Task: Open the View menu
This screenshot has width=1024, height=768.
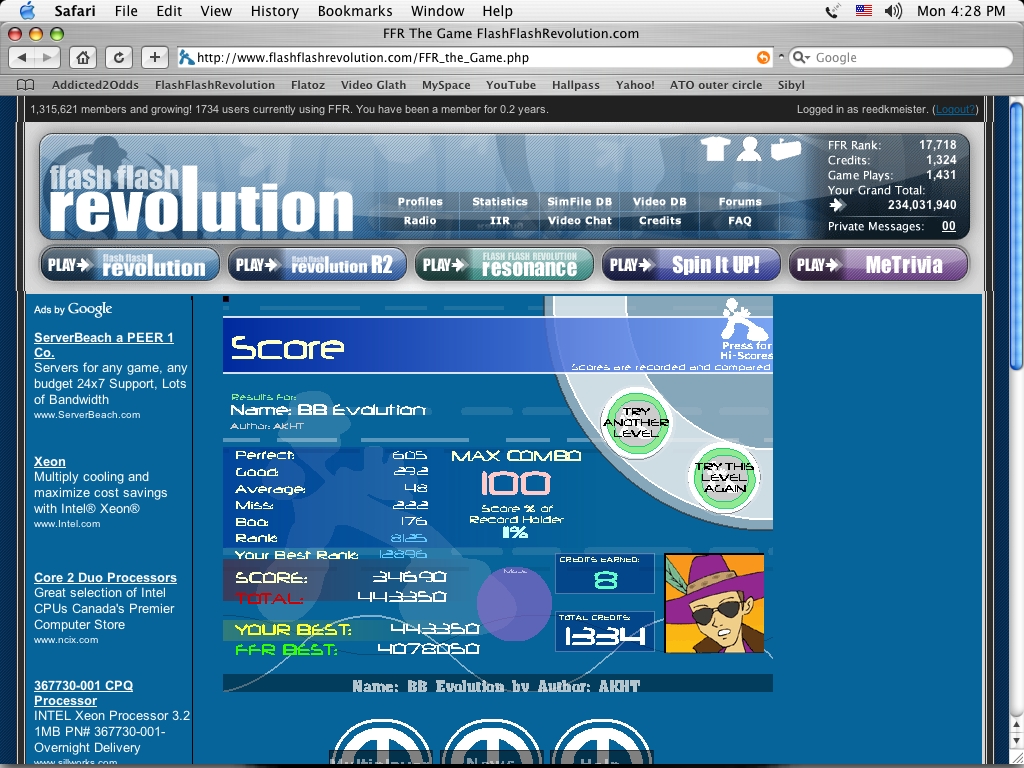Action: pyautogui.click(x=216, y=11)
